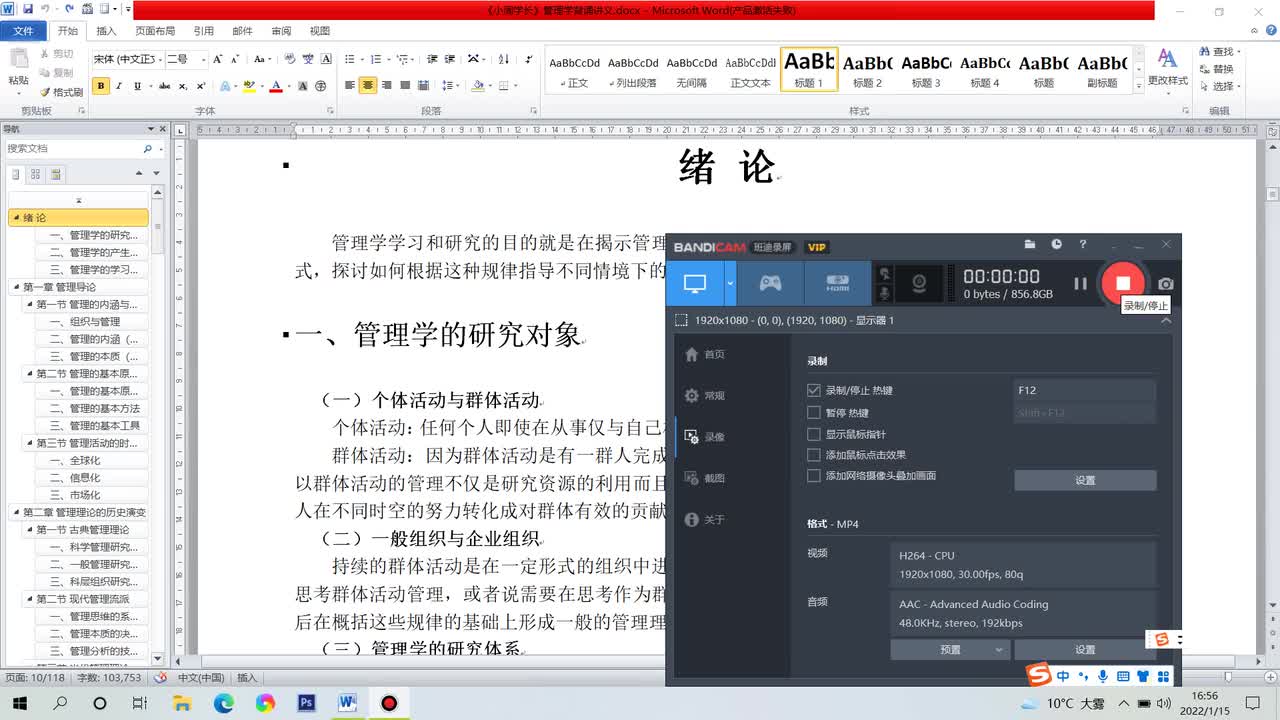1280x720 pixels.
Task: Click the 设置 button in format section
Action: tap(1085, 650)
